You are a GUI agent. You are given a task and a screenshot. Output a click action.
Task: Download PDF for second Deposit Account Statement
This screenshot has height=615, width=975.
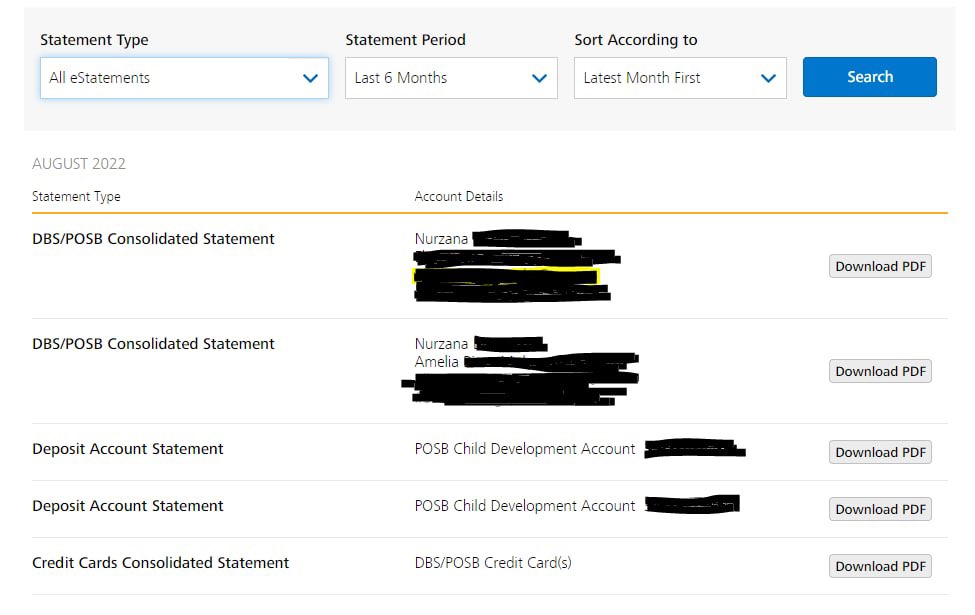point(880,509)
